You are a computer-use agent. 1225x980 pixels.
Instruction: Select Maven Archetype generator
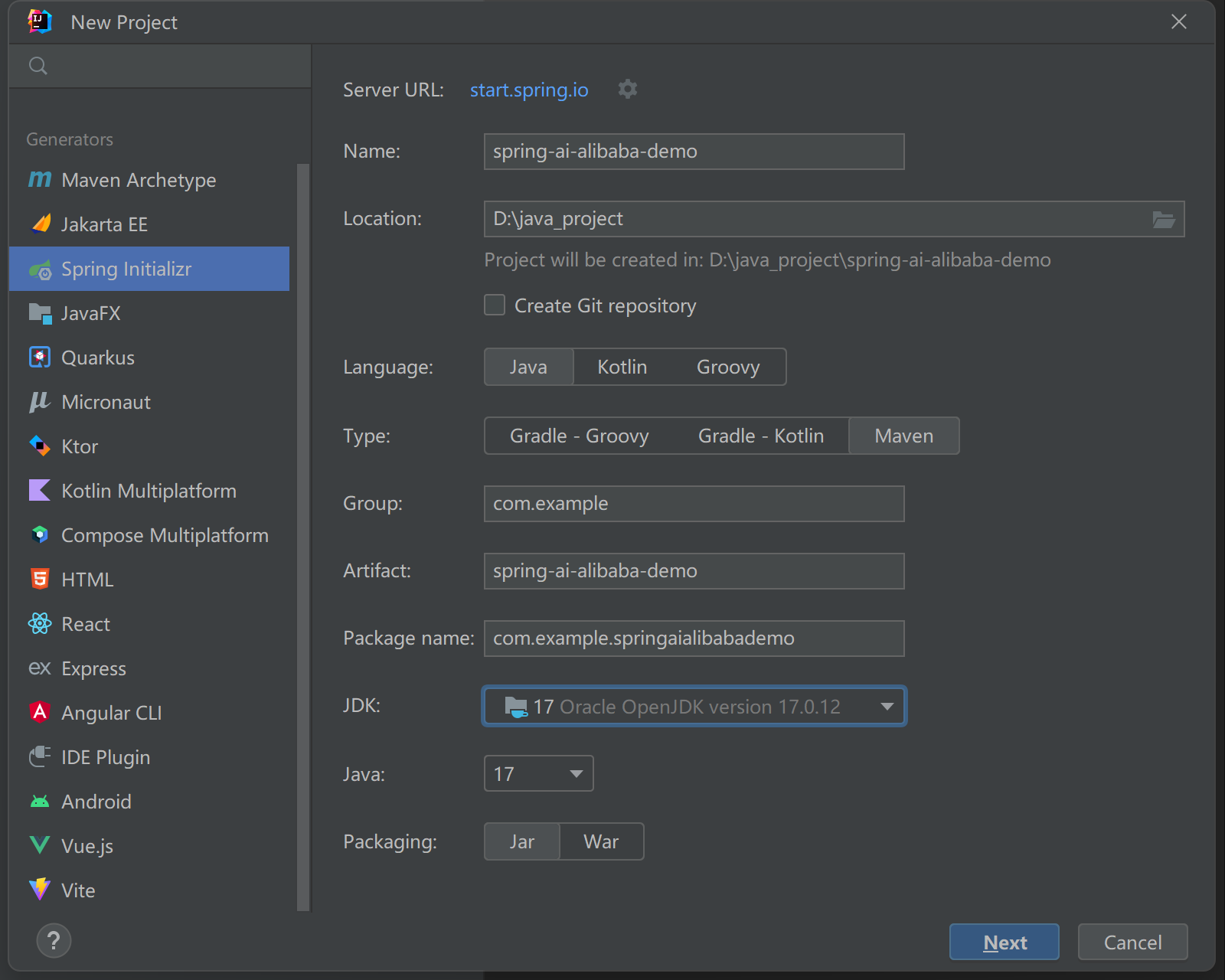tap(149, 180)
